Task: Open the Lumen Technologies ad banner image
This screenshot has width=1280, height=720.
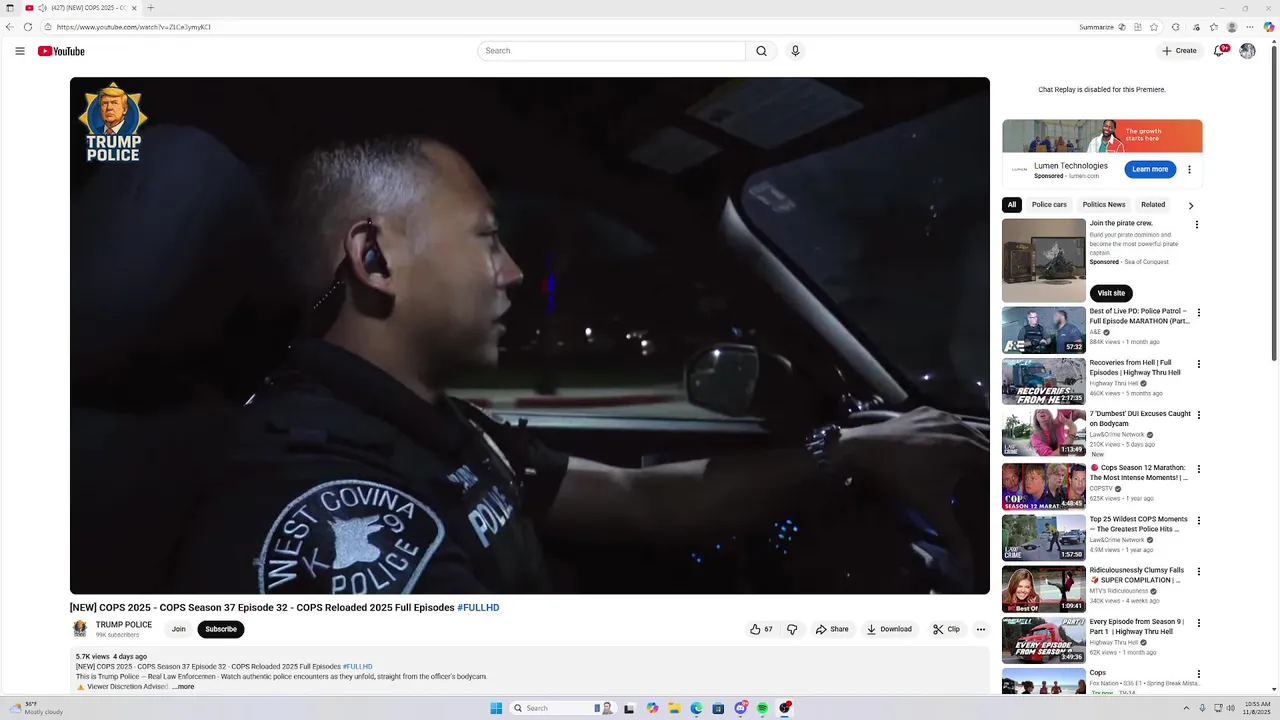Action: pos(1102,136)
